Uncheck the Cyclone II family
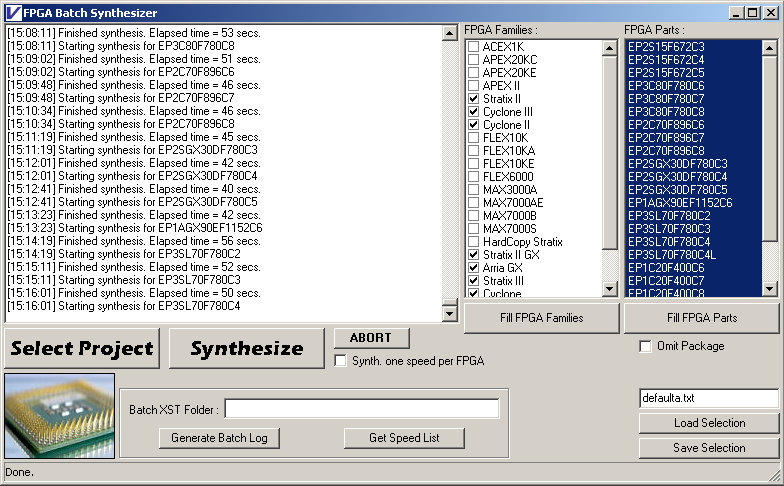Viewport: 784px width, 486px height. [x=474, y=124]
